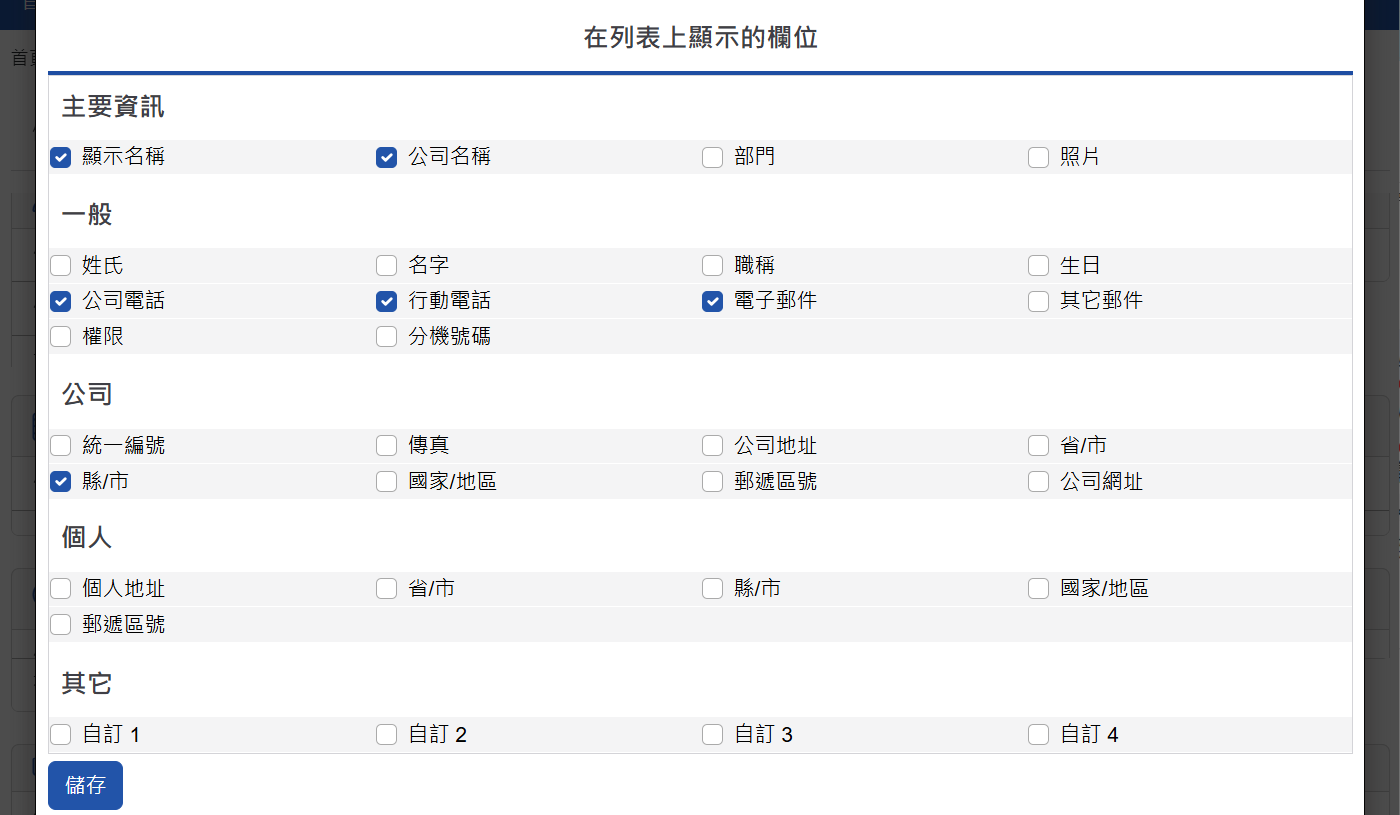This screenshot has width=1400, height=815.
Task: Tick the 生日 checkbox
Action: click(1039, 265)
